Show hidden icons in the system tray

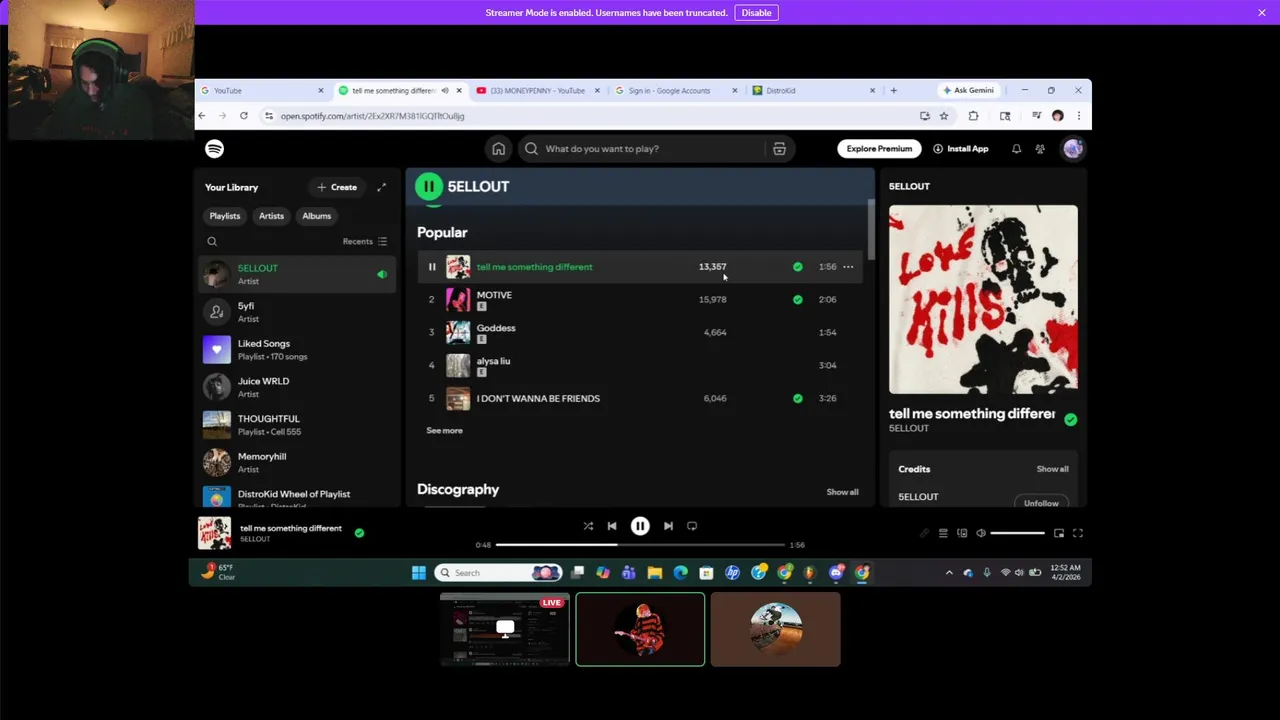(x=949, y=573)
